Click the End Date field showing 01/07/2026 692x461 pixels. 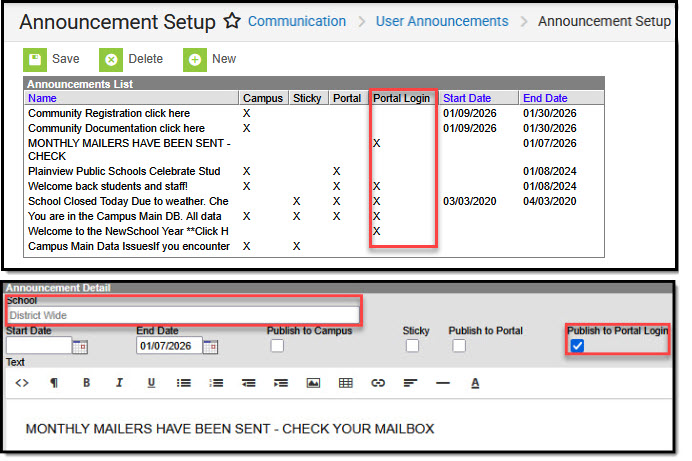tap(169, 346)
